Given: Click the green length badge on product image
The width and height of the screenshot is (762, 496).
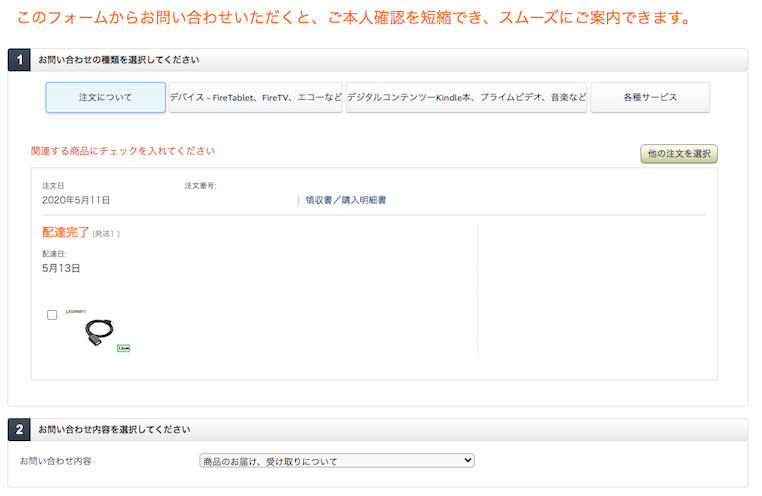Looking at the screenshot, I should 124,348.
